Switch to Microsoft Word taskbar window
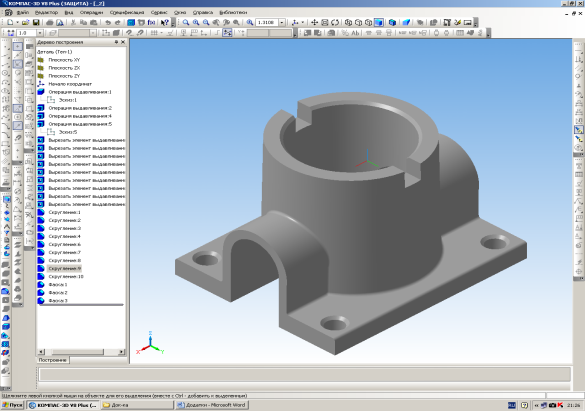The height and width of the screenshot is (411, 585). tap(212, 405)
